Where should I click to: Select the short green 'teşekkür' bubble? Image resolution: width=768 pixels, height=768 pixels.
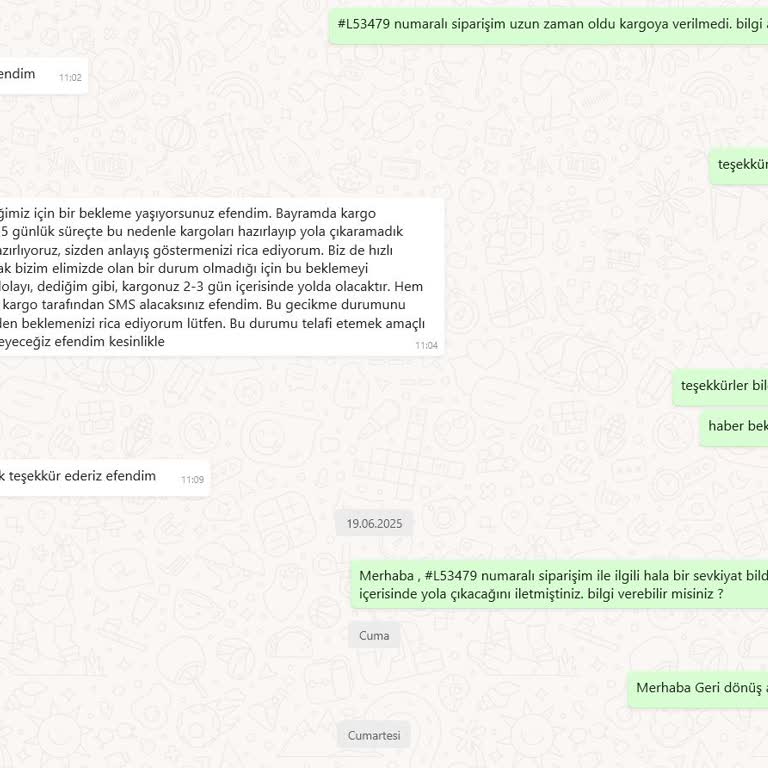coord(739,167)
